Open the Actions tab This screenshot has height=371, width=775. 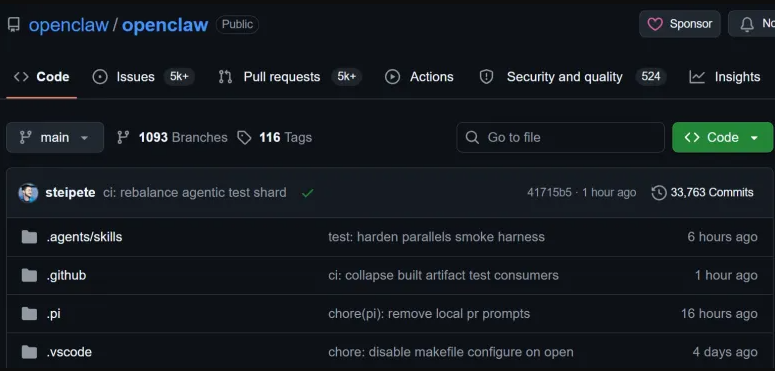(419, 77)
